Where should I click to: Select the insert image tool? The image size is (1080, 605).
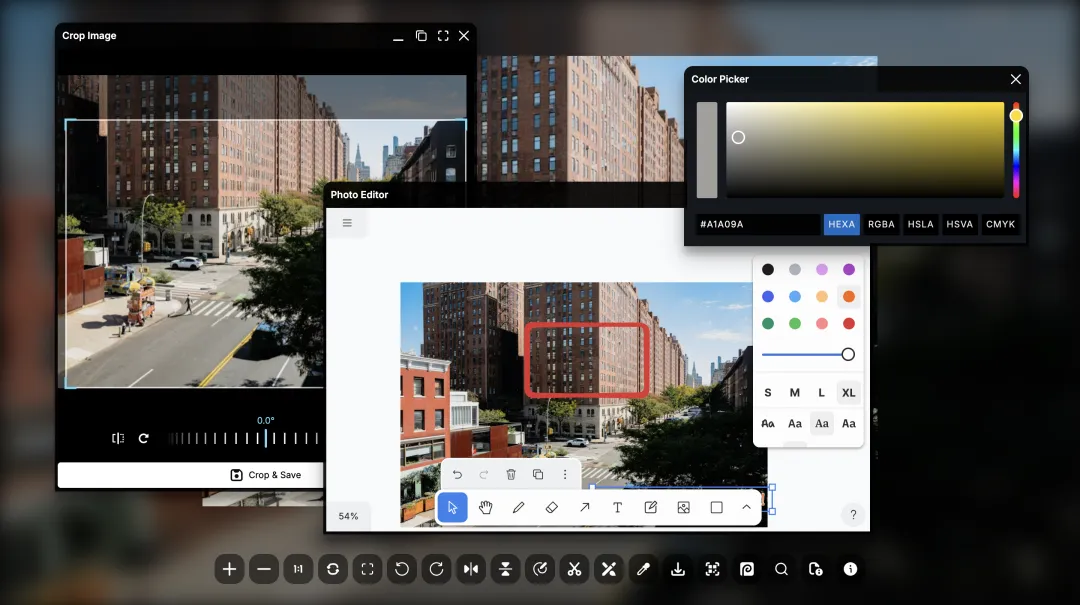[x=683, y=508]
